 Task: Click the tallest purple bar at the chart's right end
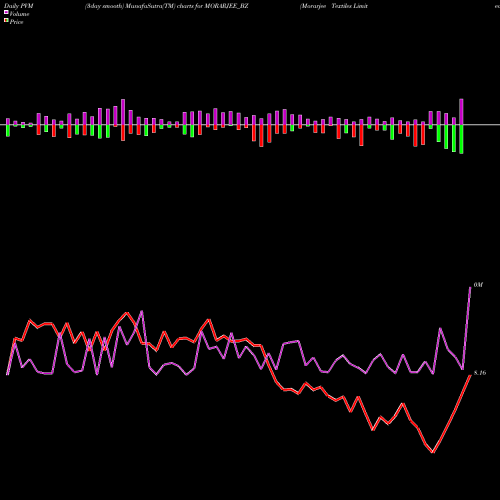pyautogui.click(x=461, y=112)
